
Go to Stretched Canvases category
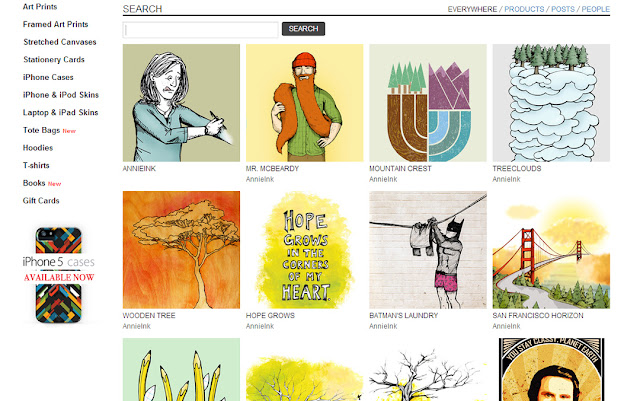[60, 42]
